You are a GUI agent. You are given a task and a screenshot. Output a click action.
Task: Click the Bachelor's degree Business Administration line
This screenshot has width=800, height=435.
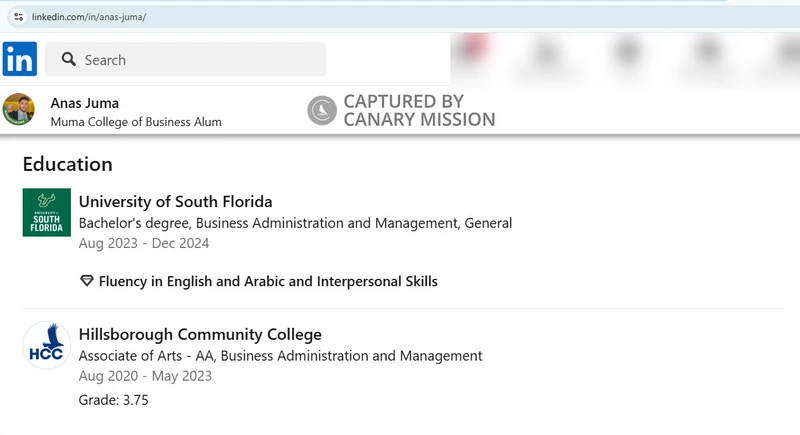coord(295,223)
